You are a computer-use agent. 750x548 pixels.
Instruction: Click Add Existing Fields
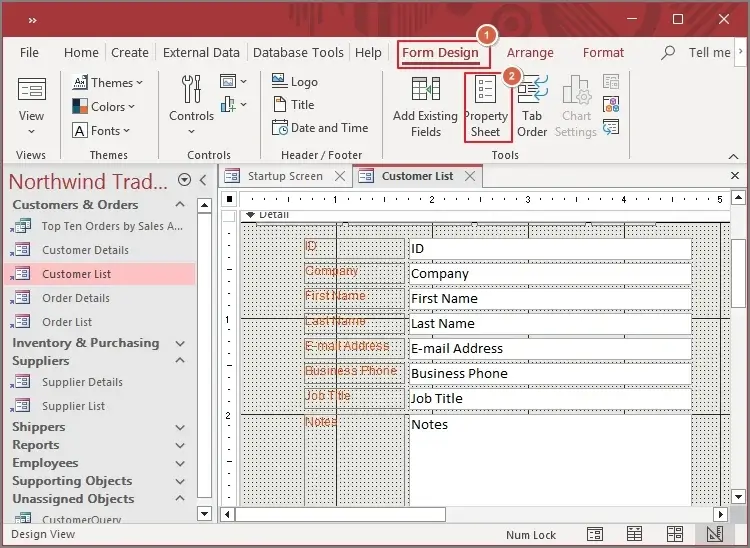tap(425, 107)
